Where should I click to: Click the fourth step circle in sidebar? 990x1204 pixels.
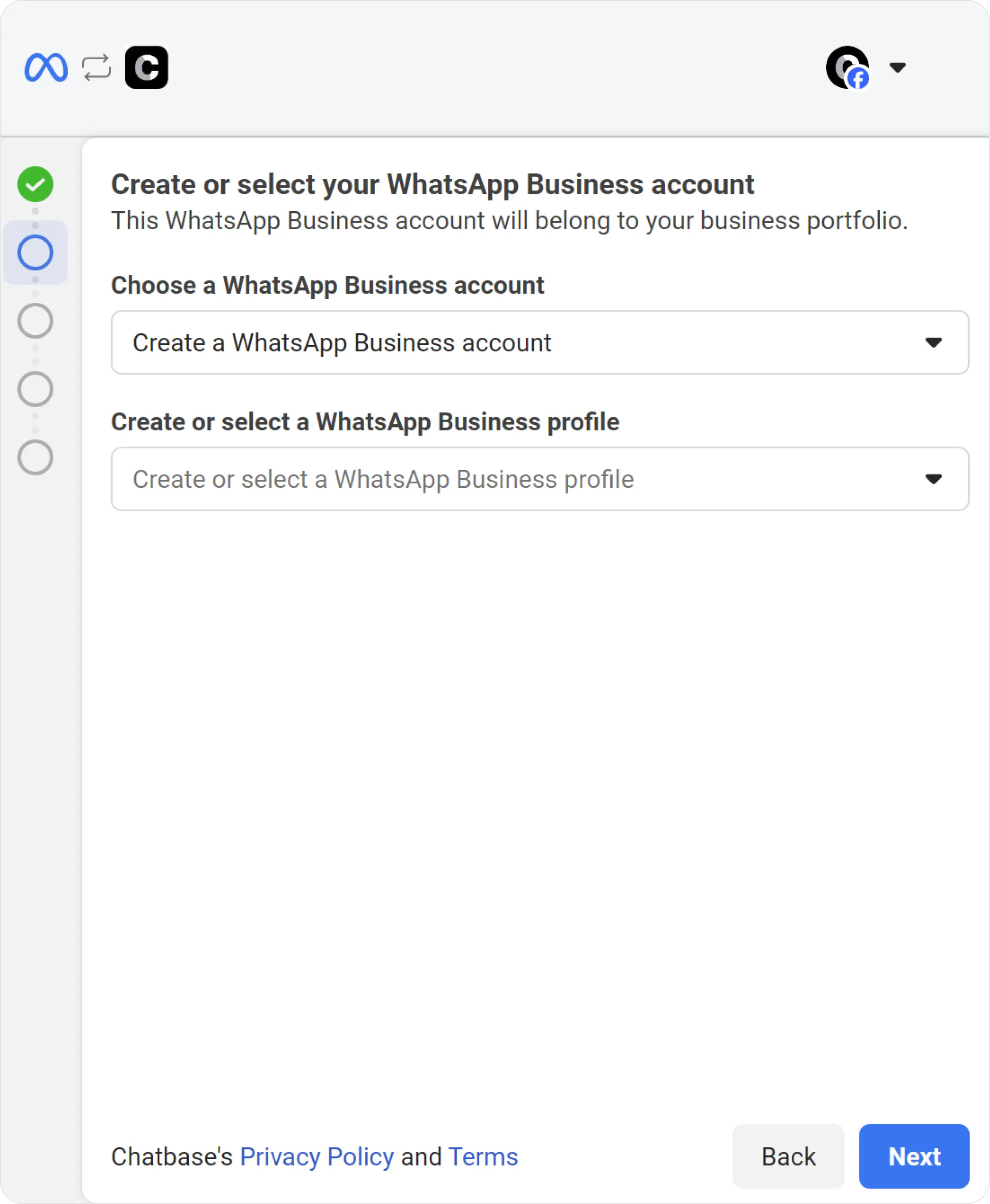click(35, 390)
